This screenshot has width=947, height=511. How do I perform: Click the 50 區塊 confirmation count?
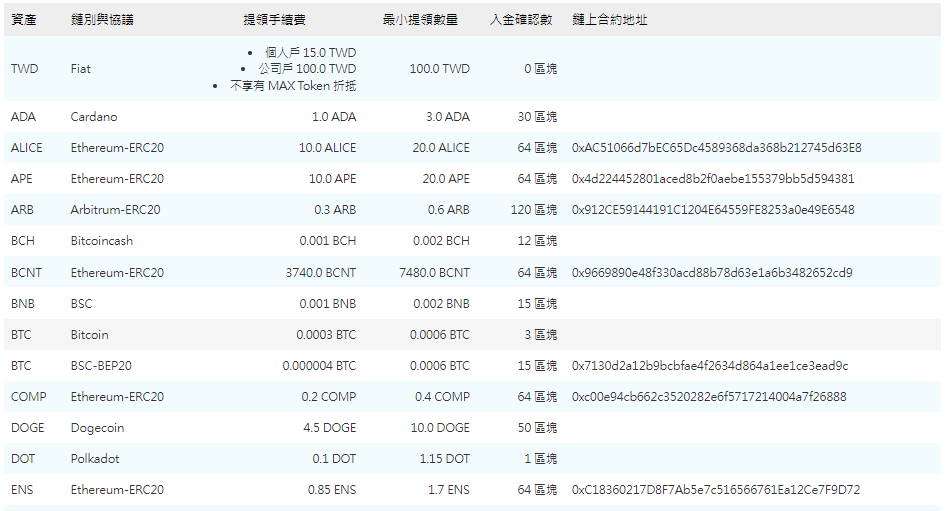[537, 428]
